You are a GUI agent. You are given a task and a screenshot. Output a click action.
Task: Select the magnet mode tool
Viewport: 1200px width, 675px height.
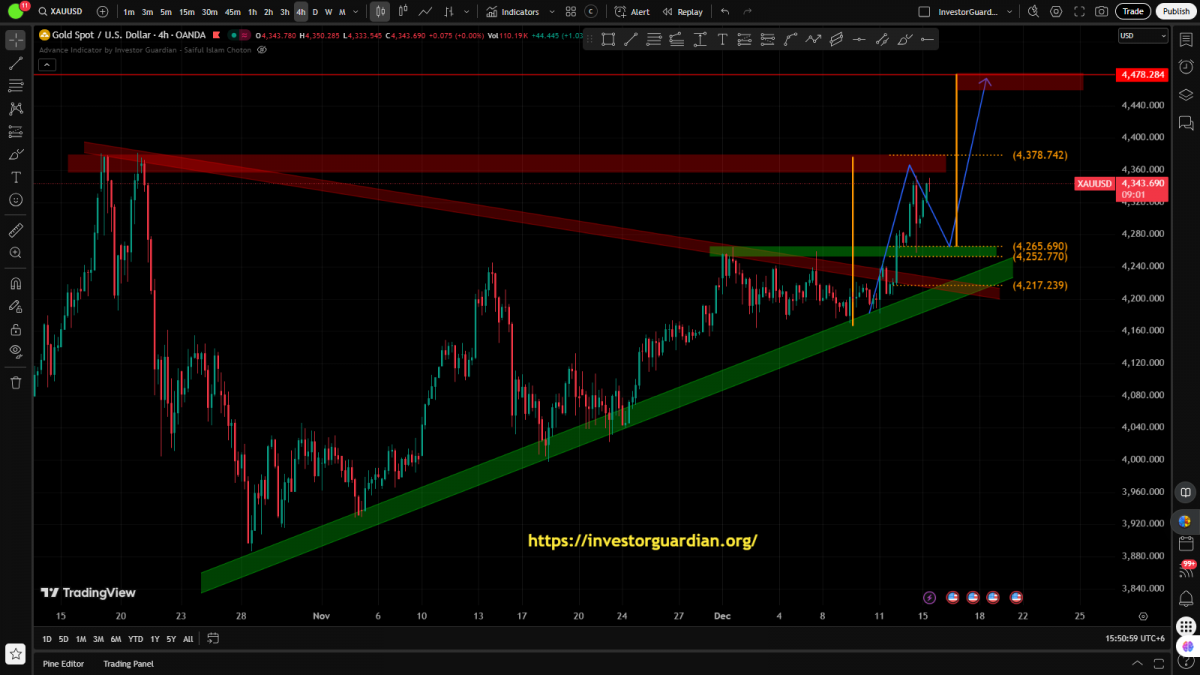coord(15,283)
